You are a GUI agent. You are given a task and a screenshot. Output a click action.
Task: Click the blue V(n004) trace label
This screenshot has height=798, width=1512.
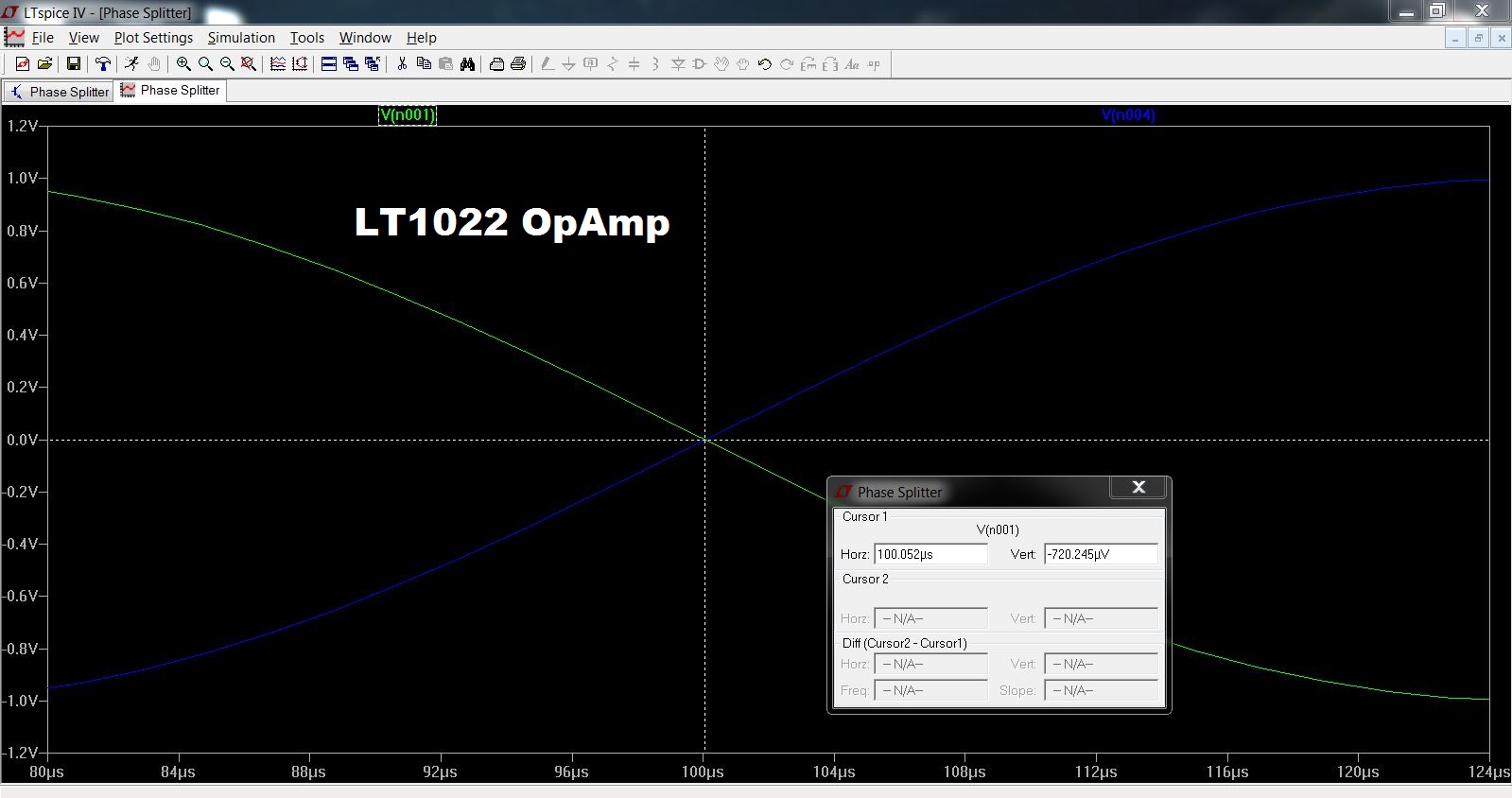click(x=1128, y=115)
